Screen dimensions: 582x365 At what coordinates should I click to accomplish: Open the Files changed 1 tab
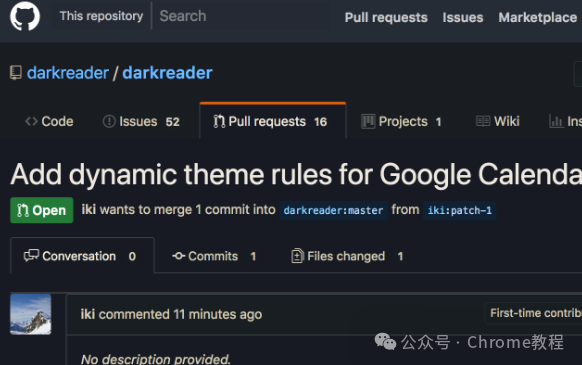tap(347, 256)
